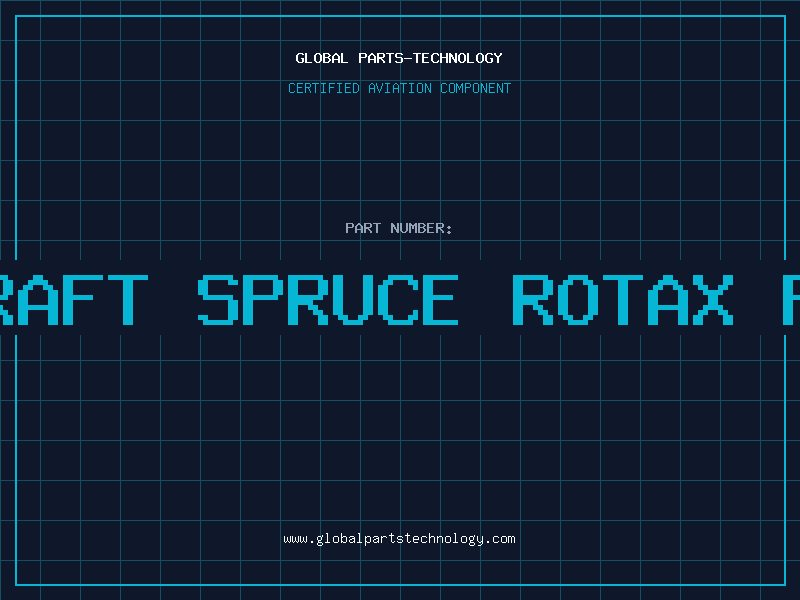
Task: Open the www.globalpartstechnology.com link
Action: [x=399, y=539]
